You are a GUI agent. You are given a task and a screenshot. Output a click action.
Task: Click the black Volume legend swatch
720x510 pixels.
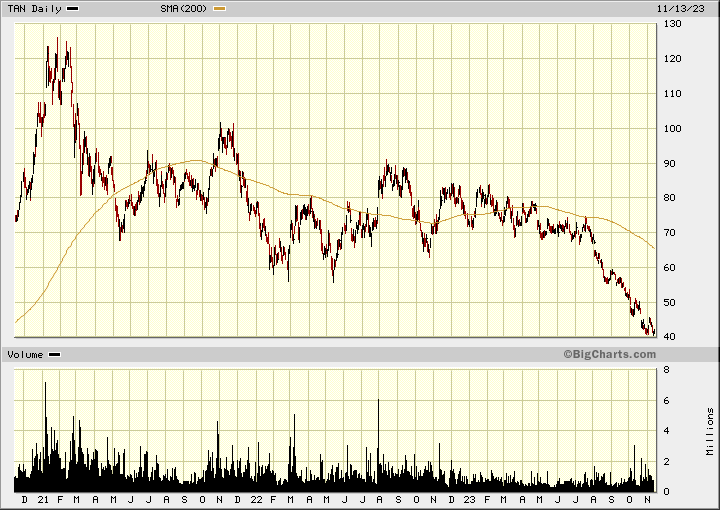click(55, 355)
